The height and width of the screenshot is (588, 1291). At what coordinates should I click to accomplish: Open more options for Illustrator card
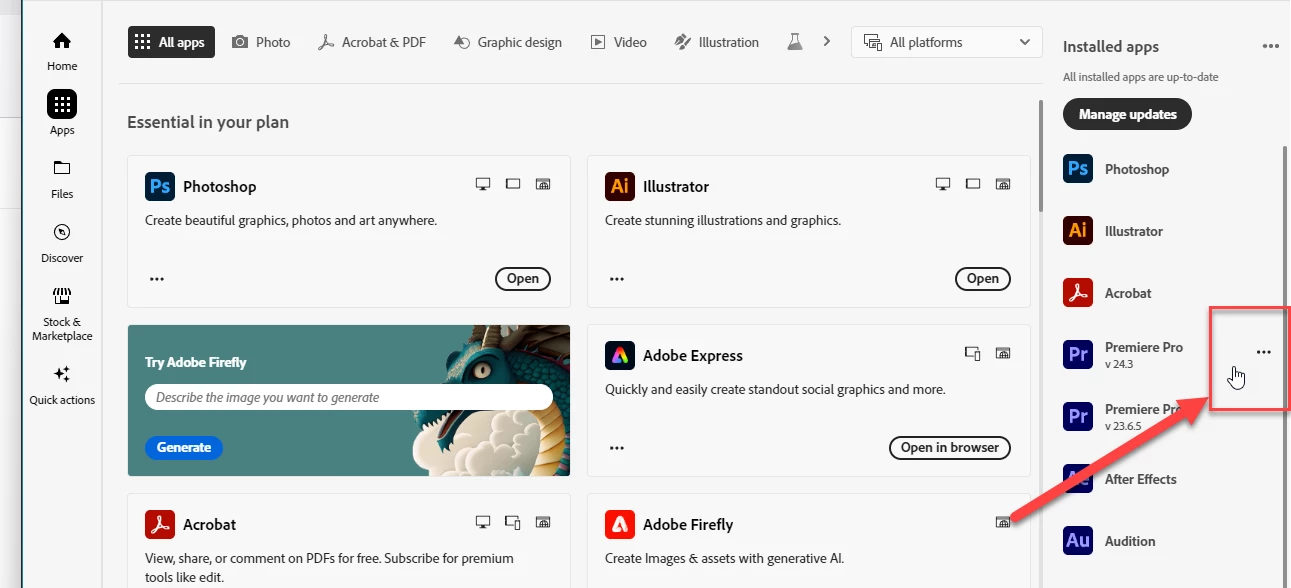tap(617, 279)
